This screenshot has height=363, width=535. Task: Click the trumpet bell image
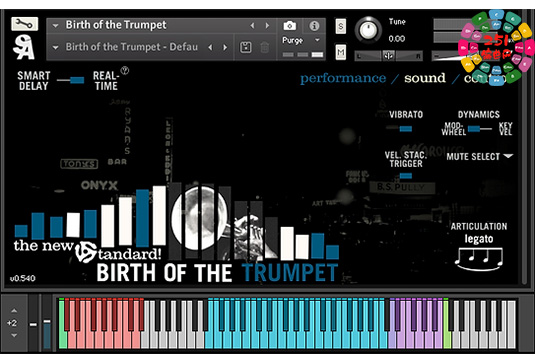point(199,219)
